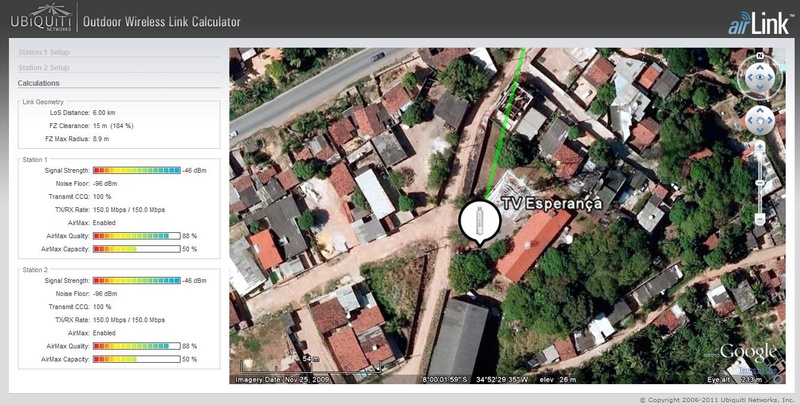
Task: Click the North compass N indicator
Action: coord(760,56)
